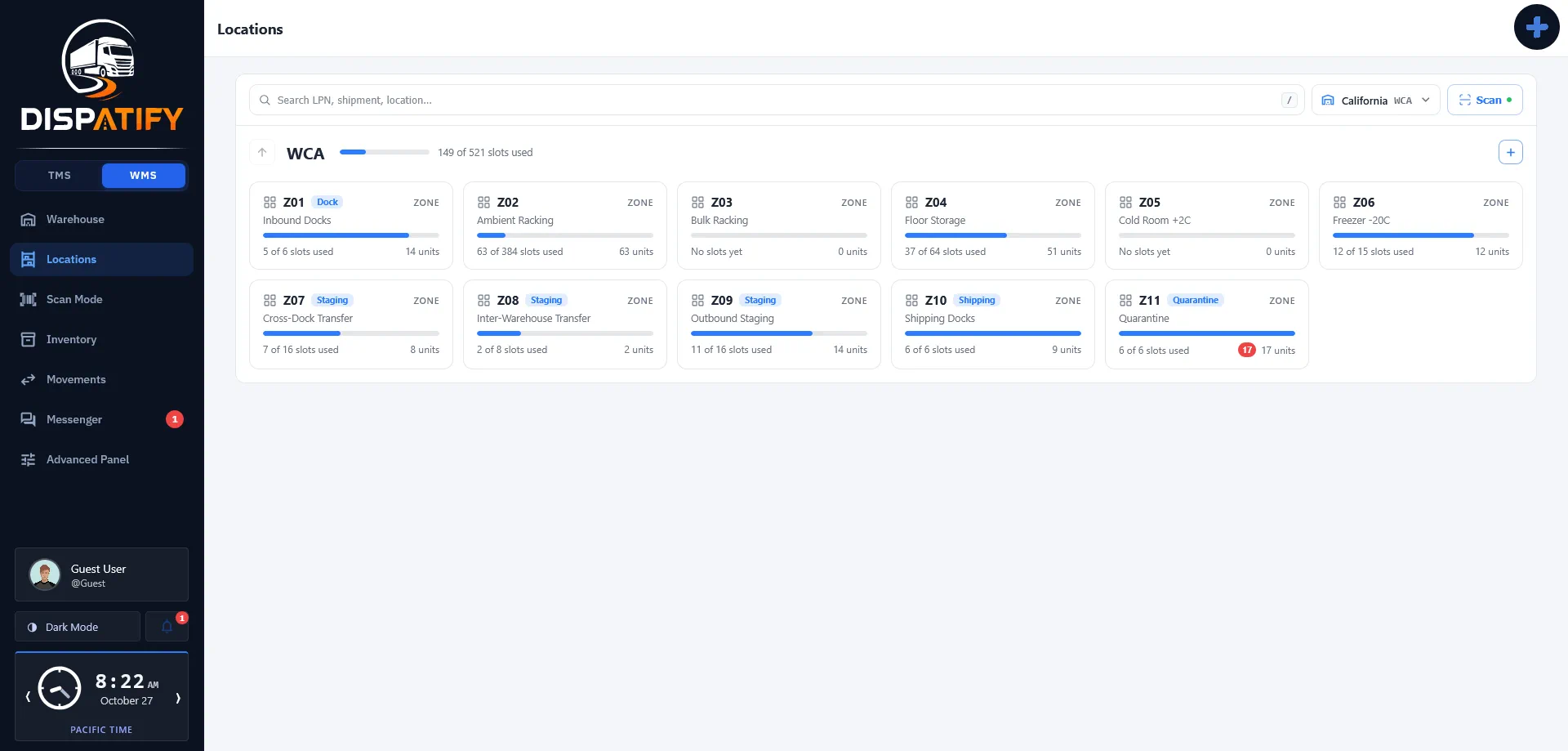The width and height of the screenshot is (1568, 751).
Task: Click the Warehouse icon in sidebar
Action: point(28,219)
